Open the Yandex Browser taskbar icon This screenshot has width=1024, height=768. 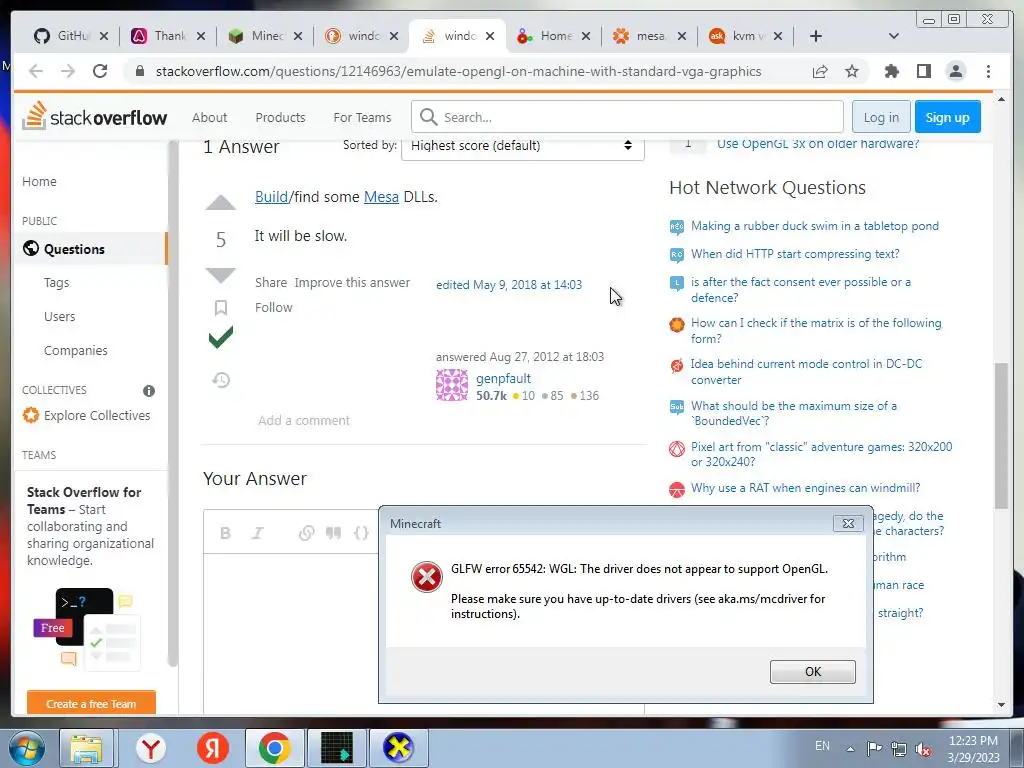(151, 748)
